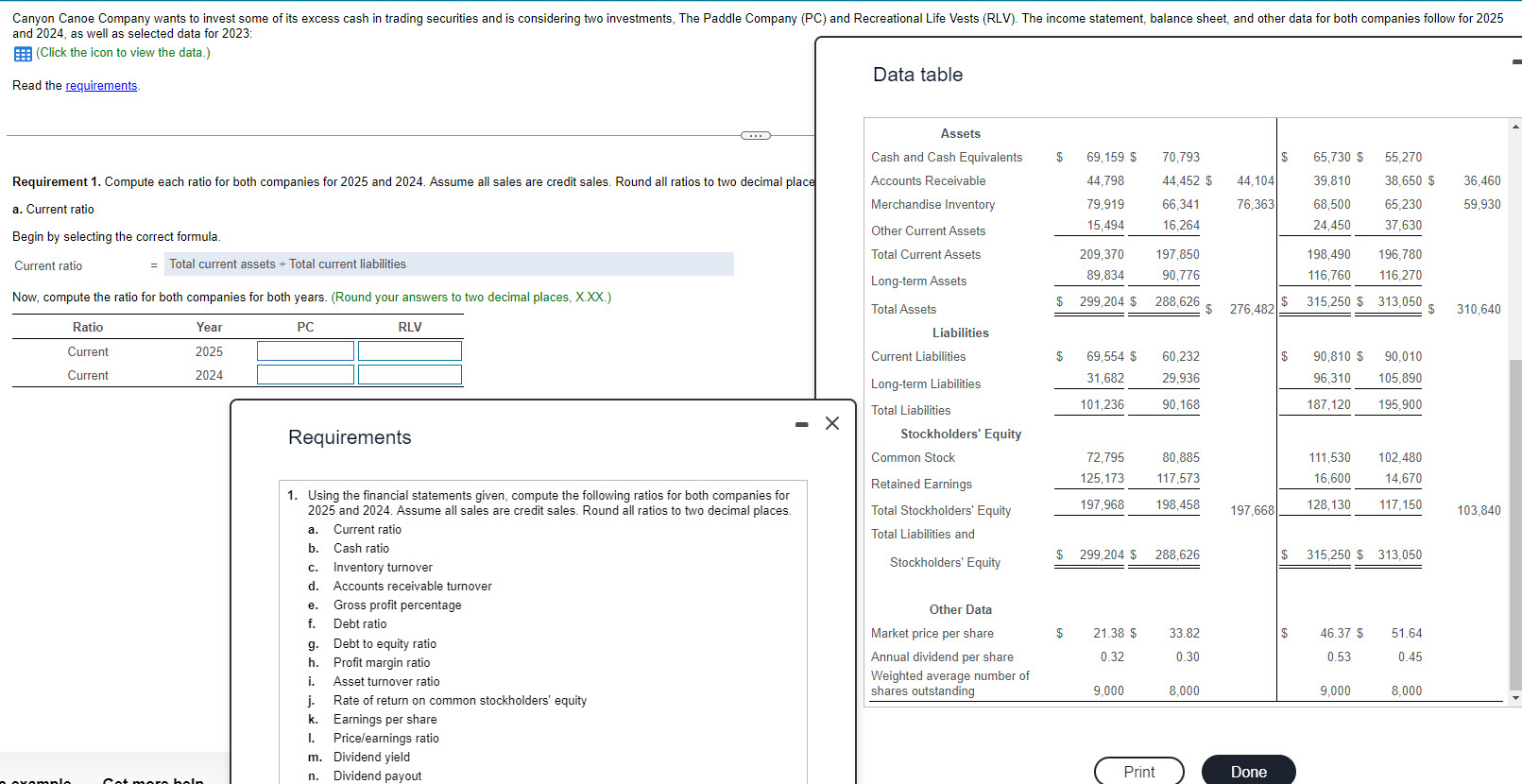
Task: Click the Retained Earnings row label
Action: pyautogui.click(x=921, y=485)
